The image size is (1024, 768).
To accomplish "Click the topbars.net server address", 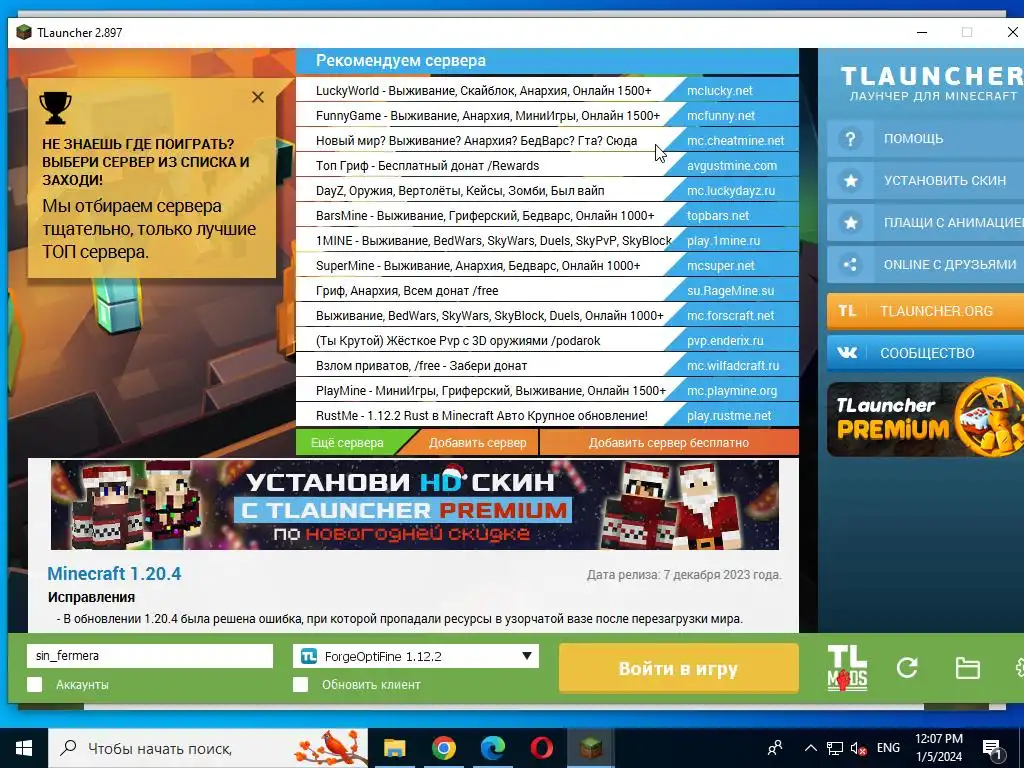I will tap(718, 216).
